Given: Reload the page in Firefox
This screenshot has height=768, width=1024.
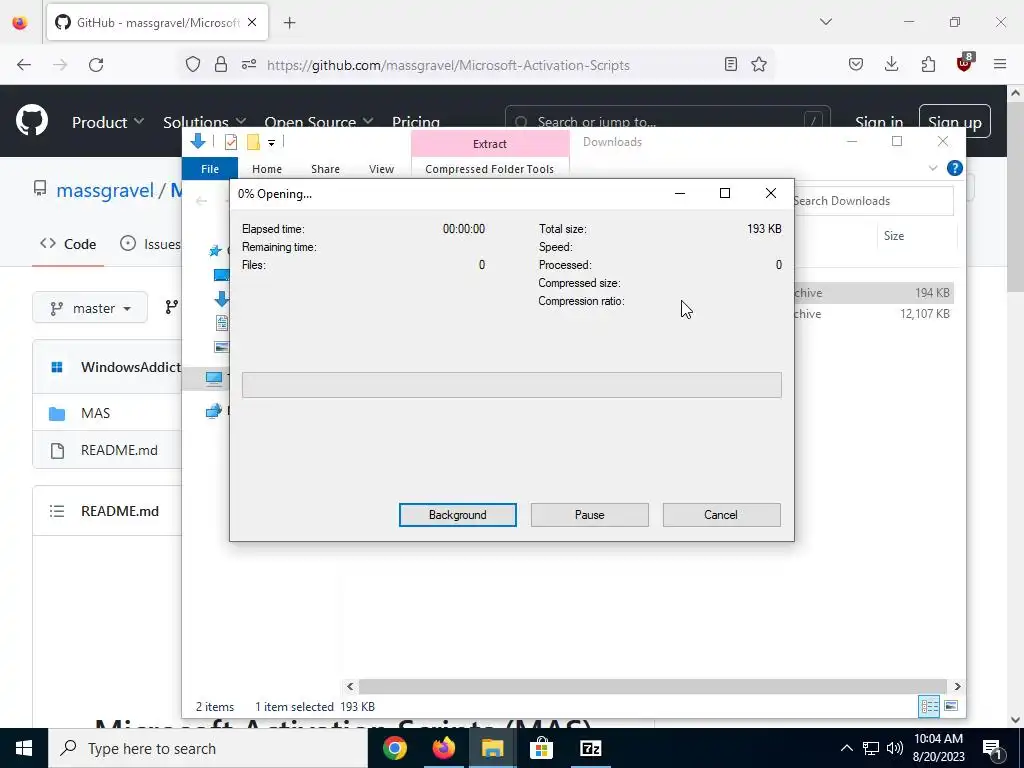Looking at the screenshot, I should click(x=96, y=65).
